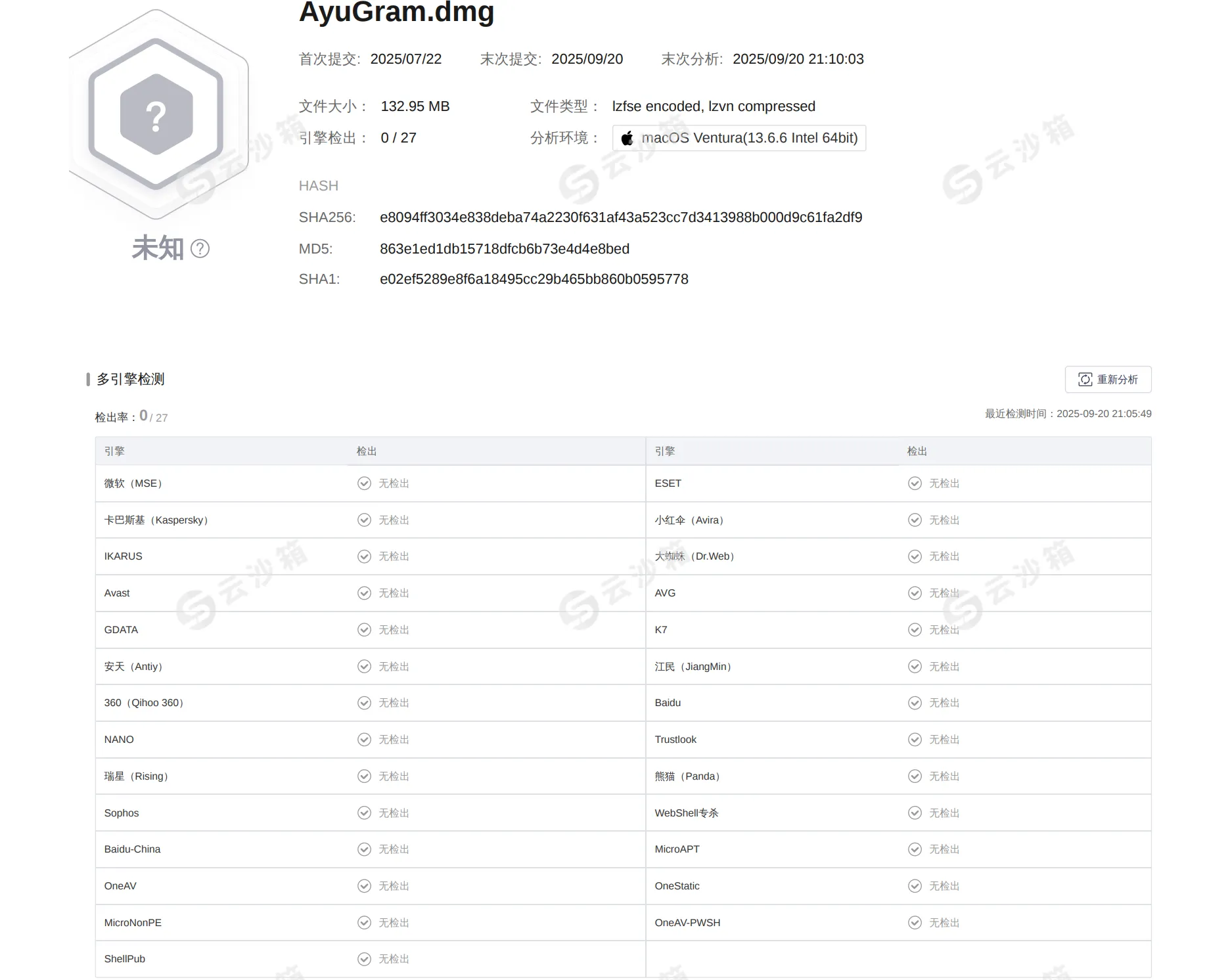Click the 微软 (MSE) engine name
This screenshot has height=980, width=1230.
[x=133, y=483]
